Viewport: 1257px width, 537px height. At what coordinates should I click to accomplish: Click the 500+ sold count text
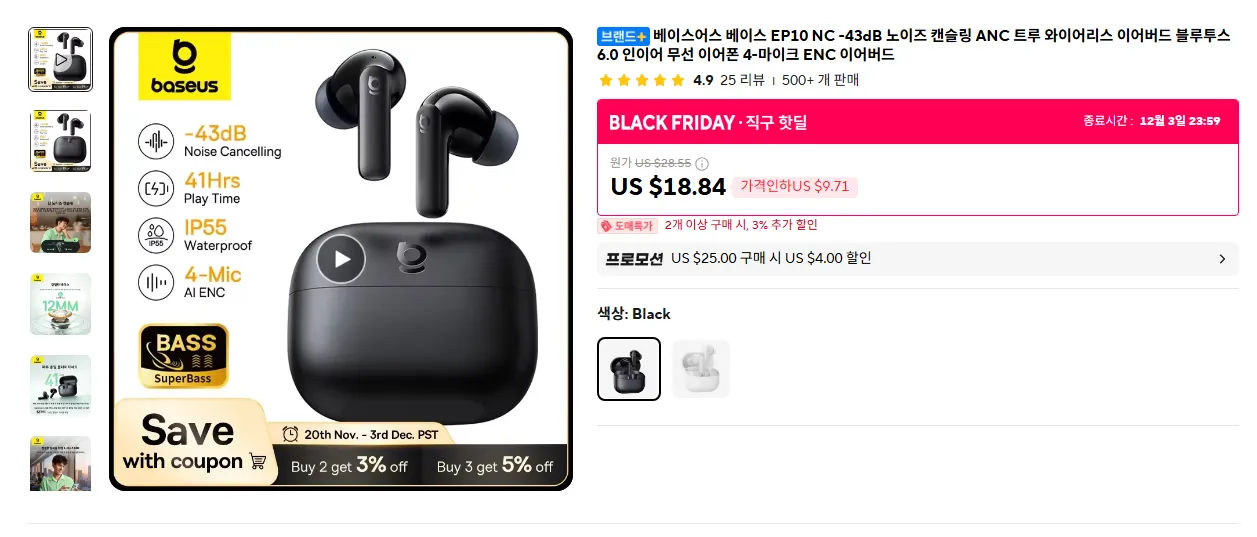820,80
